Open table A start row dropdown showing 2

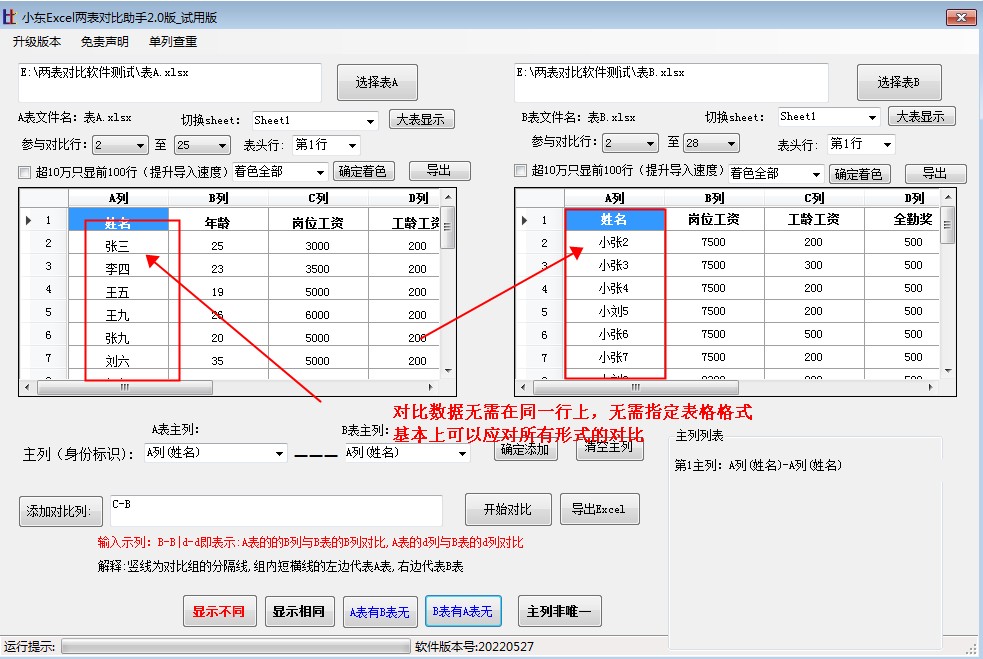coord(120,145)
